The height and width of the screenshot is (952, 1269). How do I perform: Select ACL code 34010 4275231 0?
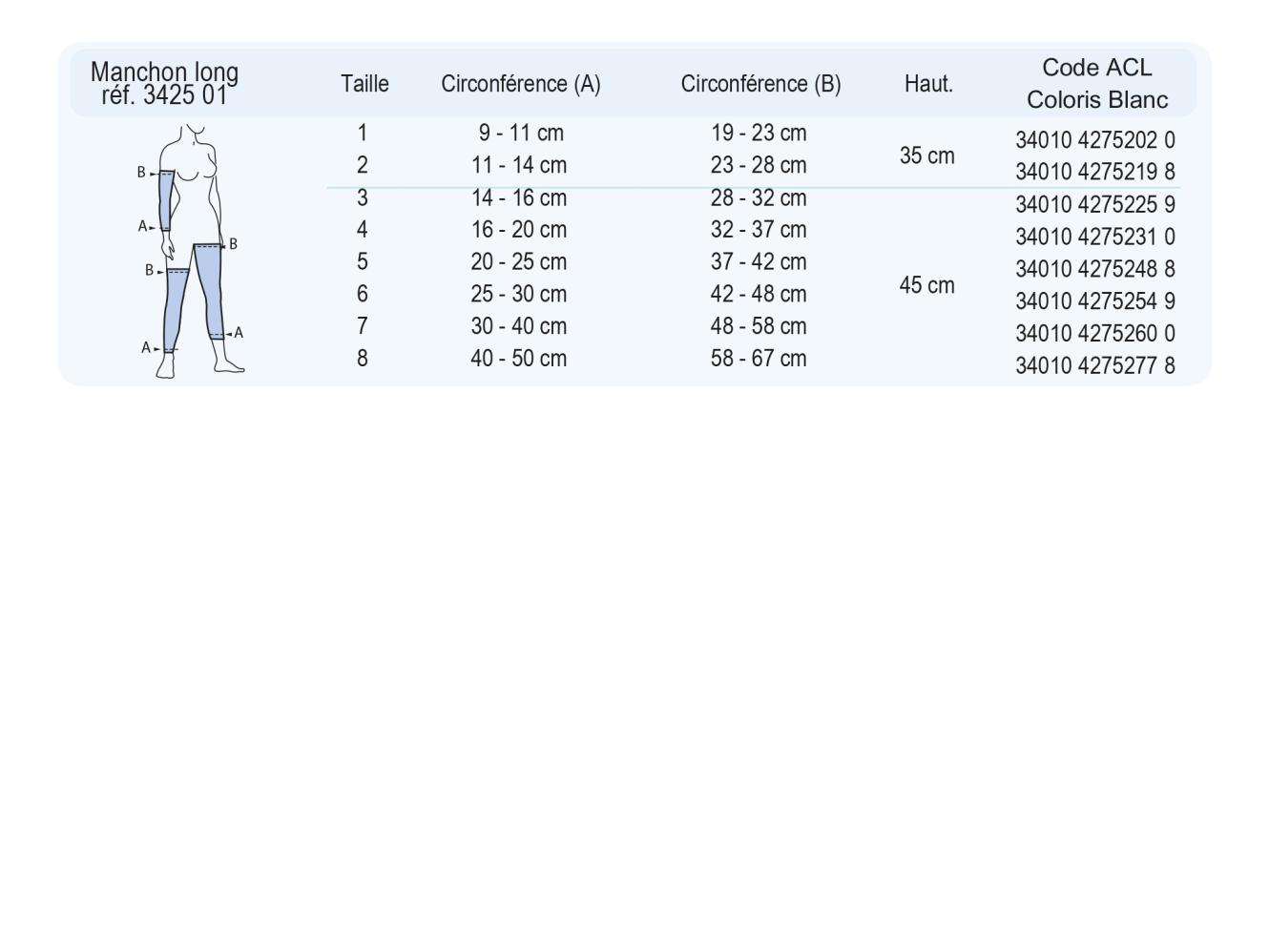1094,237
